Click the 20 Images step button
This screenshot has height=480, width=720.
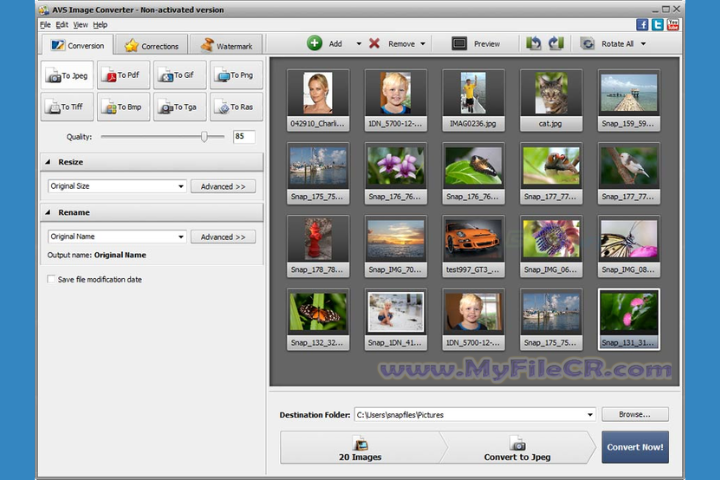pos(360,447)
